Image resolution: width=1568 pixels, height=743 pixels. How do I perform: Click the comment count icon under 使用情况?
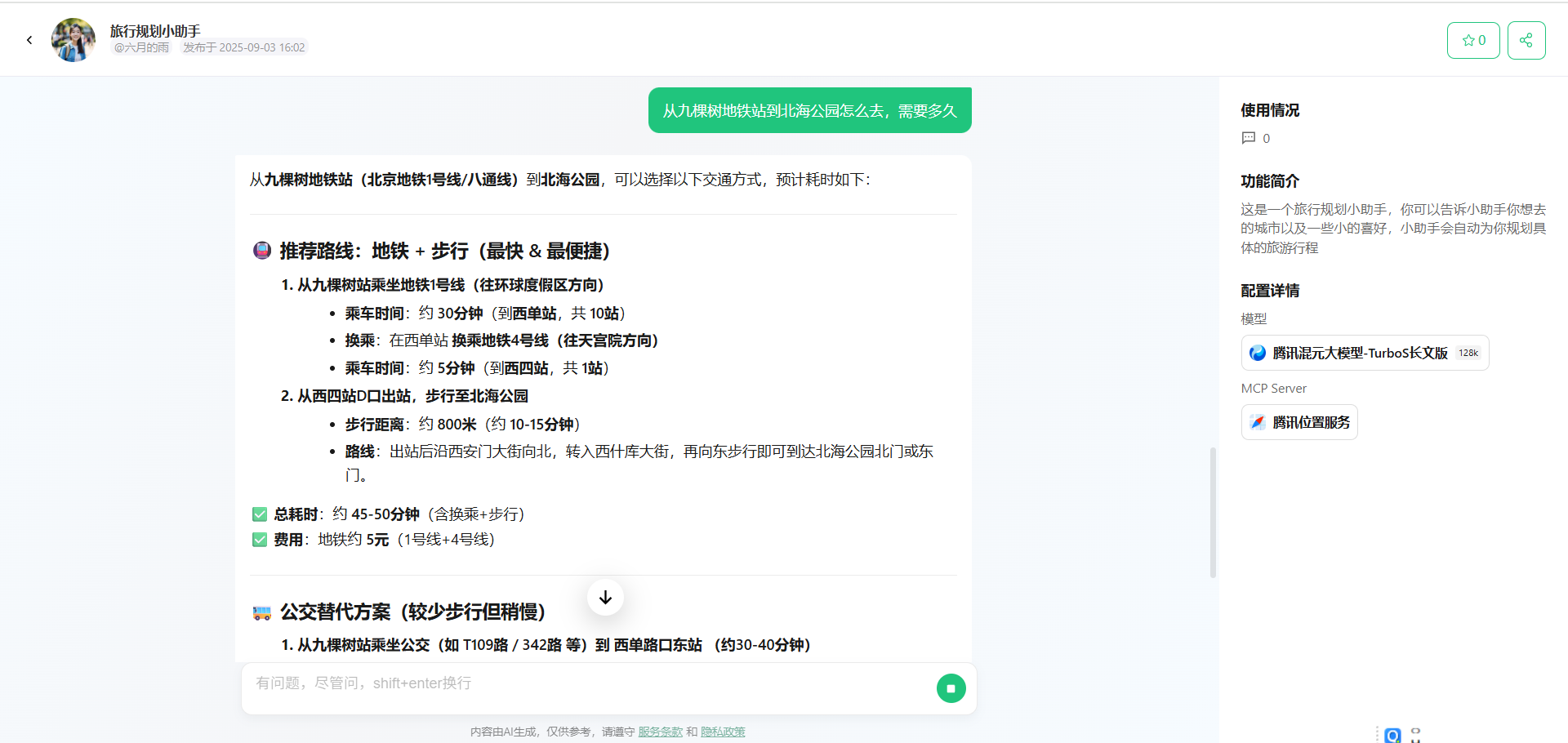(x=1249, y=138)
